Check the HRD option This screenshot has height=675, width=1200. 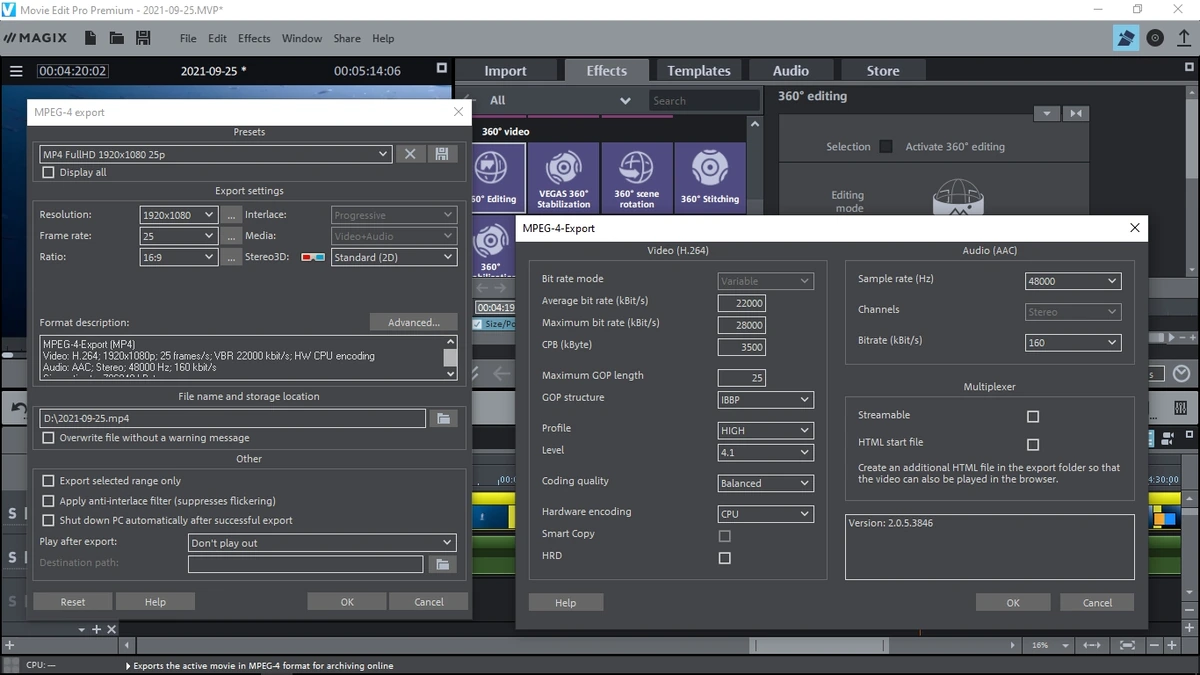click(x=725, y=558)
